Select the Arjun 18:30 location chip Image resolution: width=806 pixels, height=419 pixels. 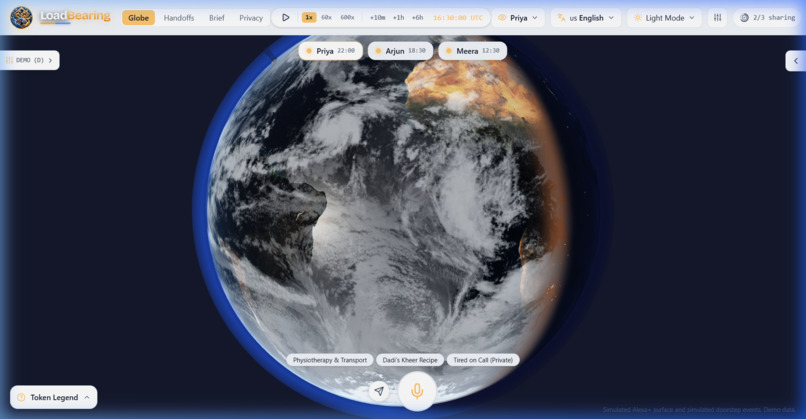point(400,51)
